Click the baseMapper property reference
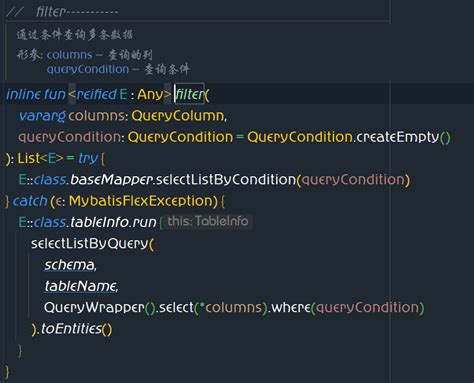 click(x=111, y=180)
